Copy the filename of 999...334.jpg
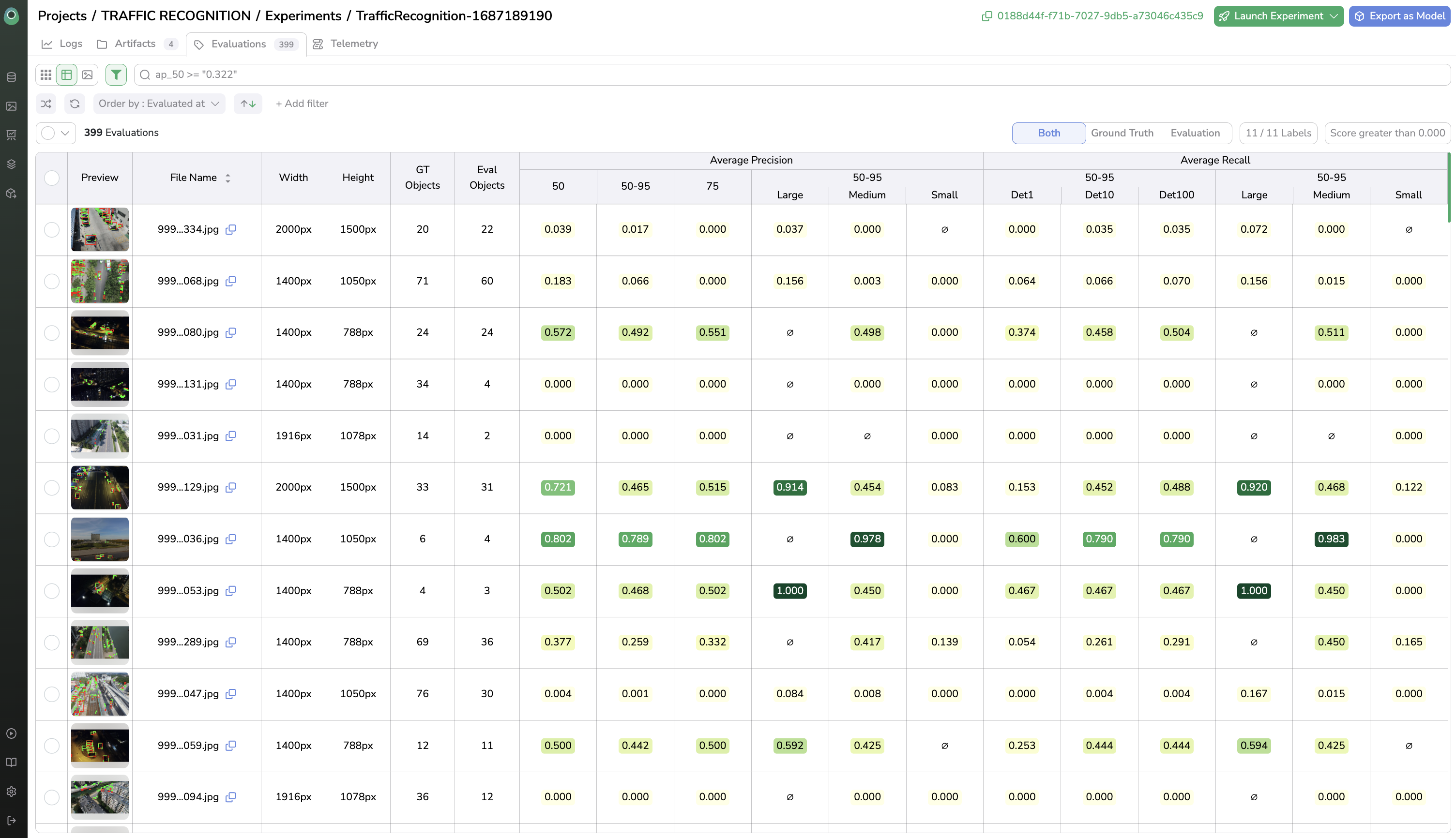1456x838 pixels. pos(231,230)
